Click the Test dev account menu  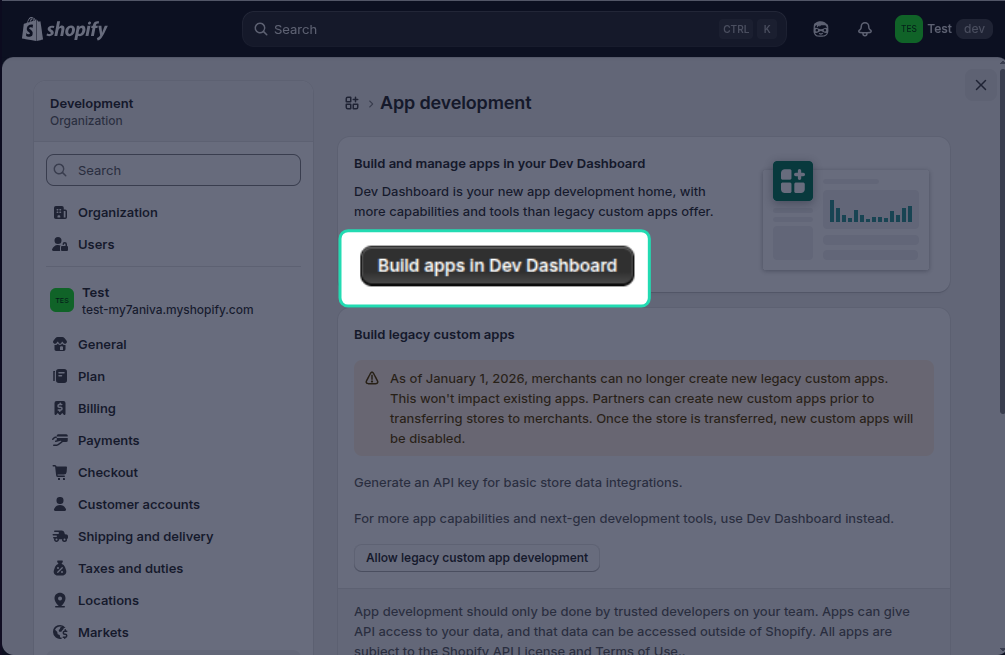coord(944,29)
